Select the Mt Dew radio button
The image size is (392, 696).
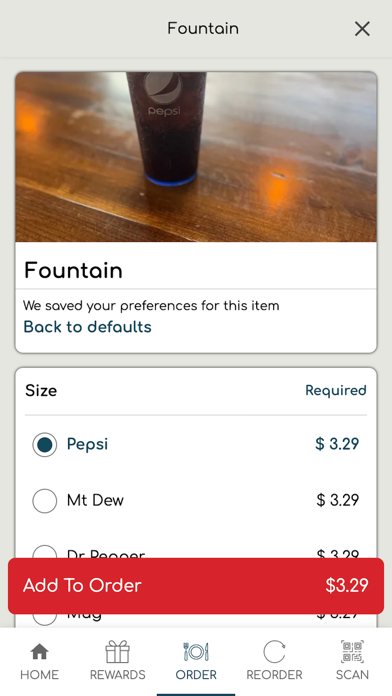tap(45, 501)
